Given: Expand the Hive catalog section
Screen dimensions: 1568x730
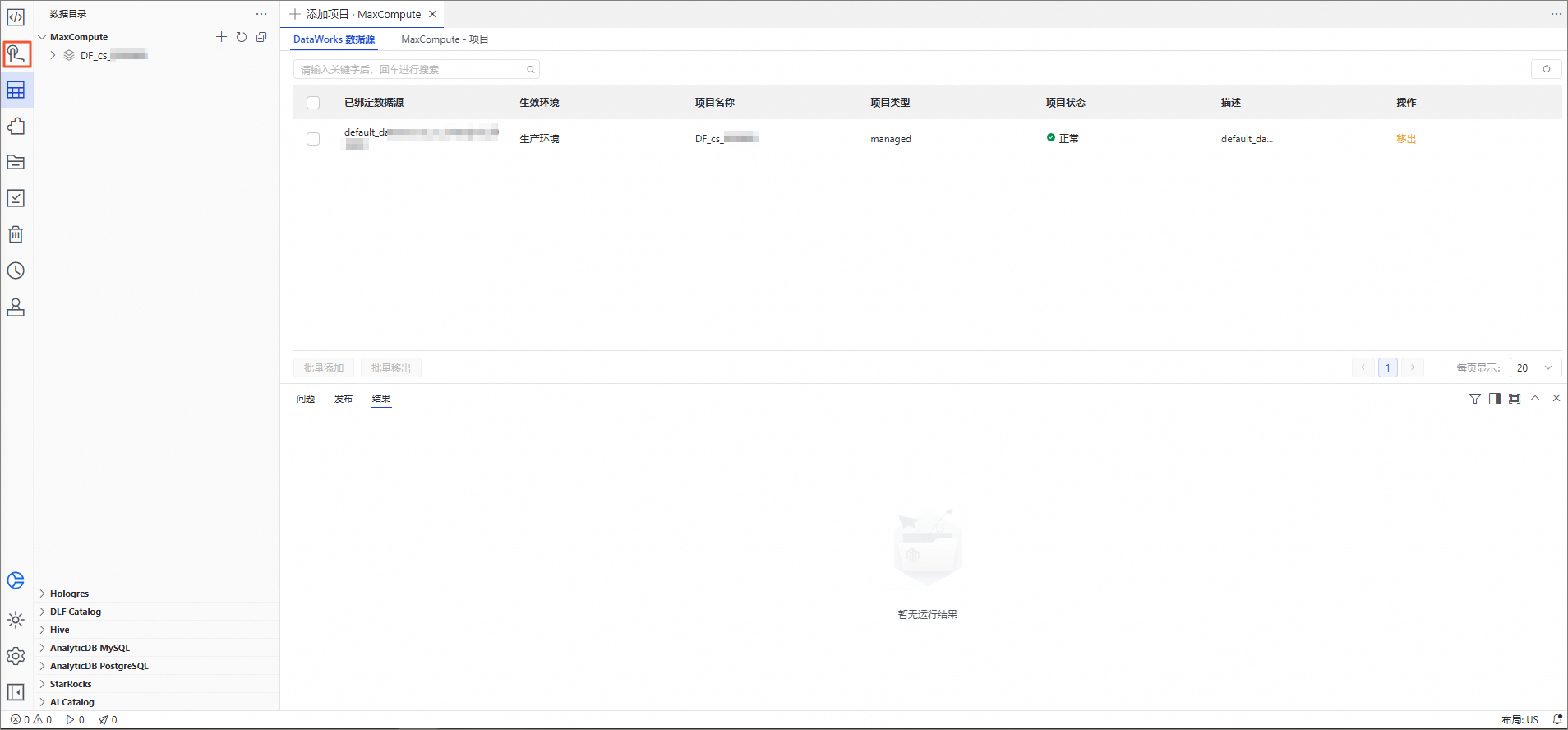Looking at the screenshot, I should pos(42,630).
